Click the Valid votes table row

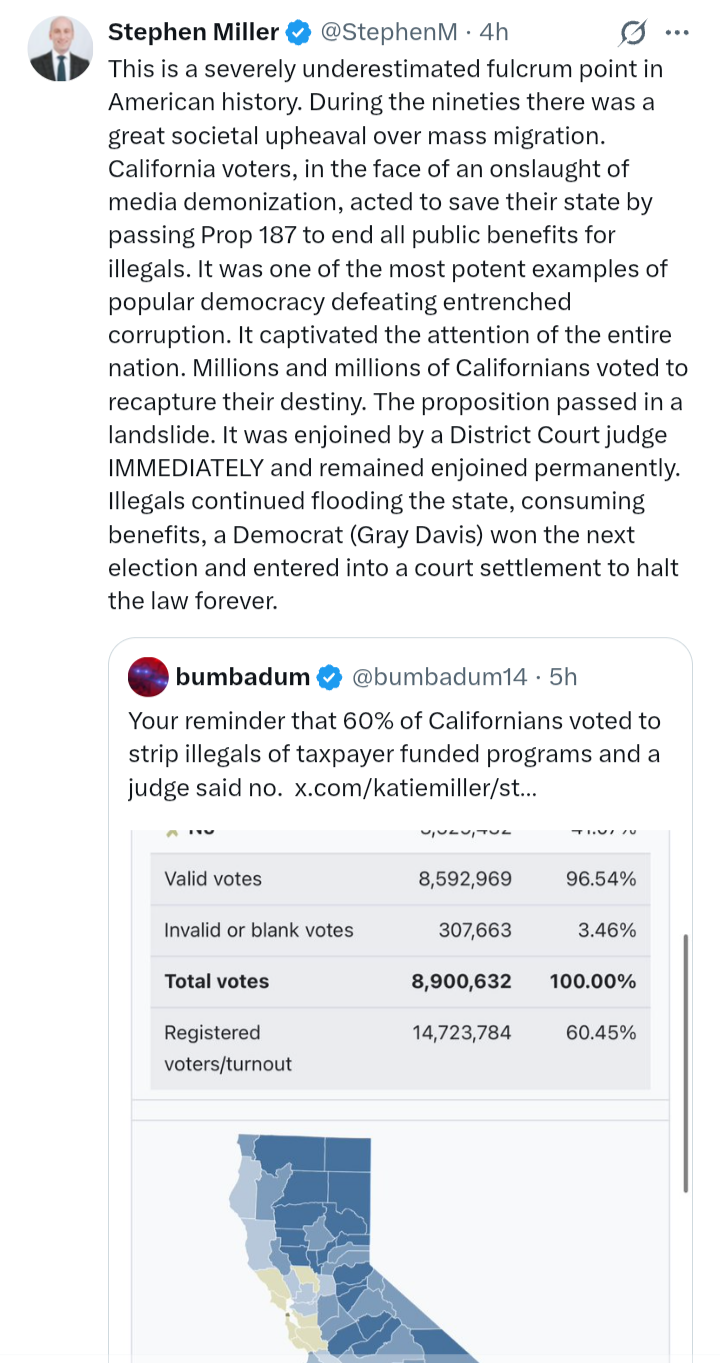[x=400, y=879]
